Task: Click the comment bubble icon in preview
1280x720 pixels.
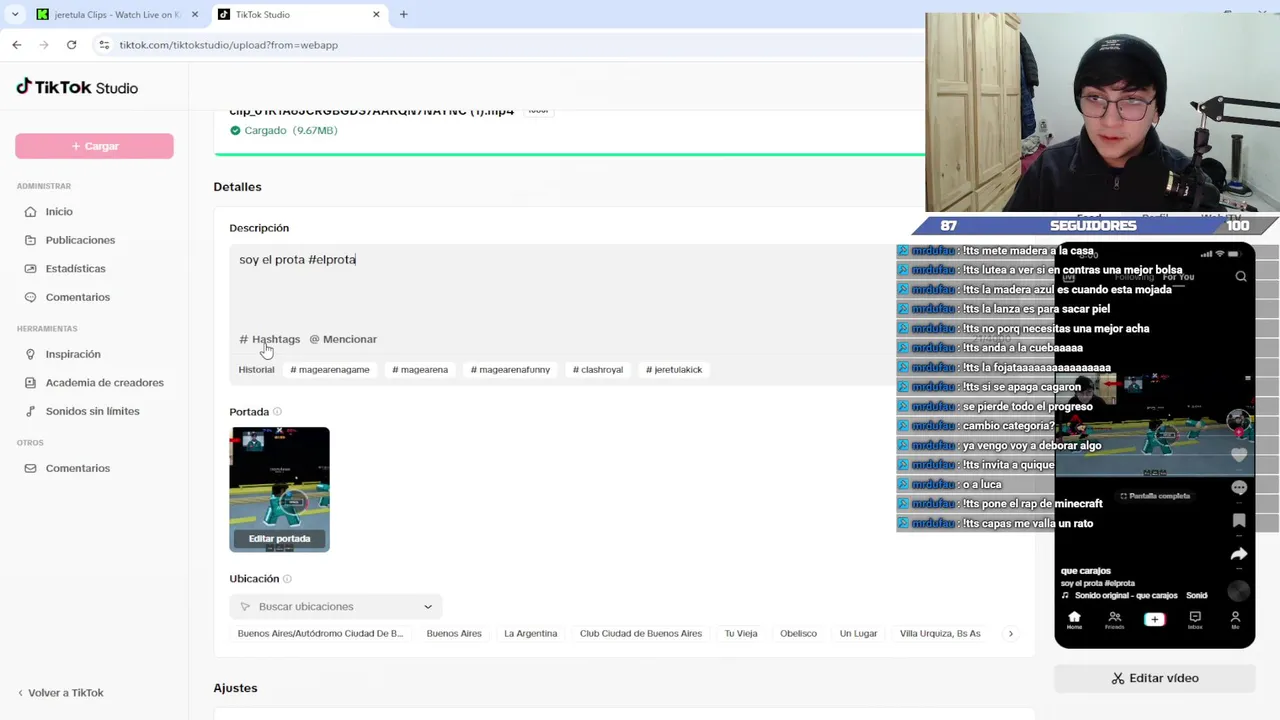Action: 1239,488
